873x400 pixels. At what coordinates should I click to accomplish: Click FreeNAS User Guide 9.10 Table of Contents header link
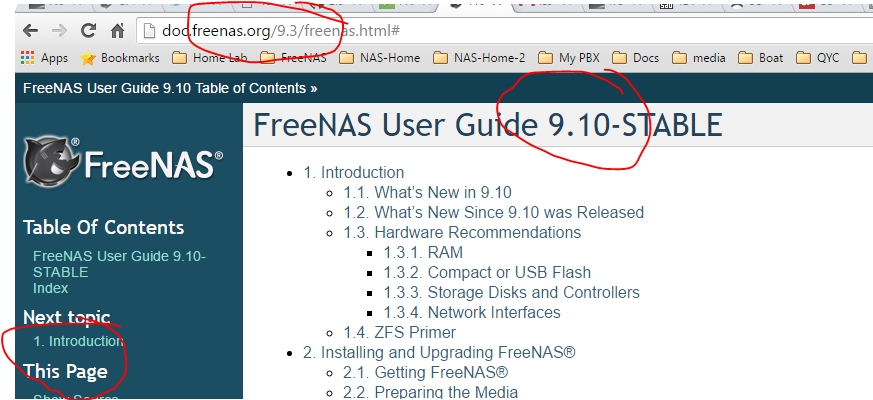click(x=170, y=89)
